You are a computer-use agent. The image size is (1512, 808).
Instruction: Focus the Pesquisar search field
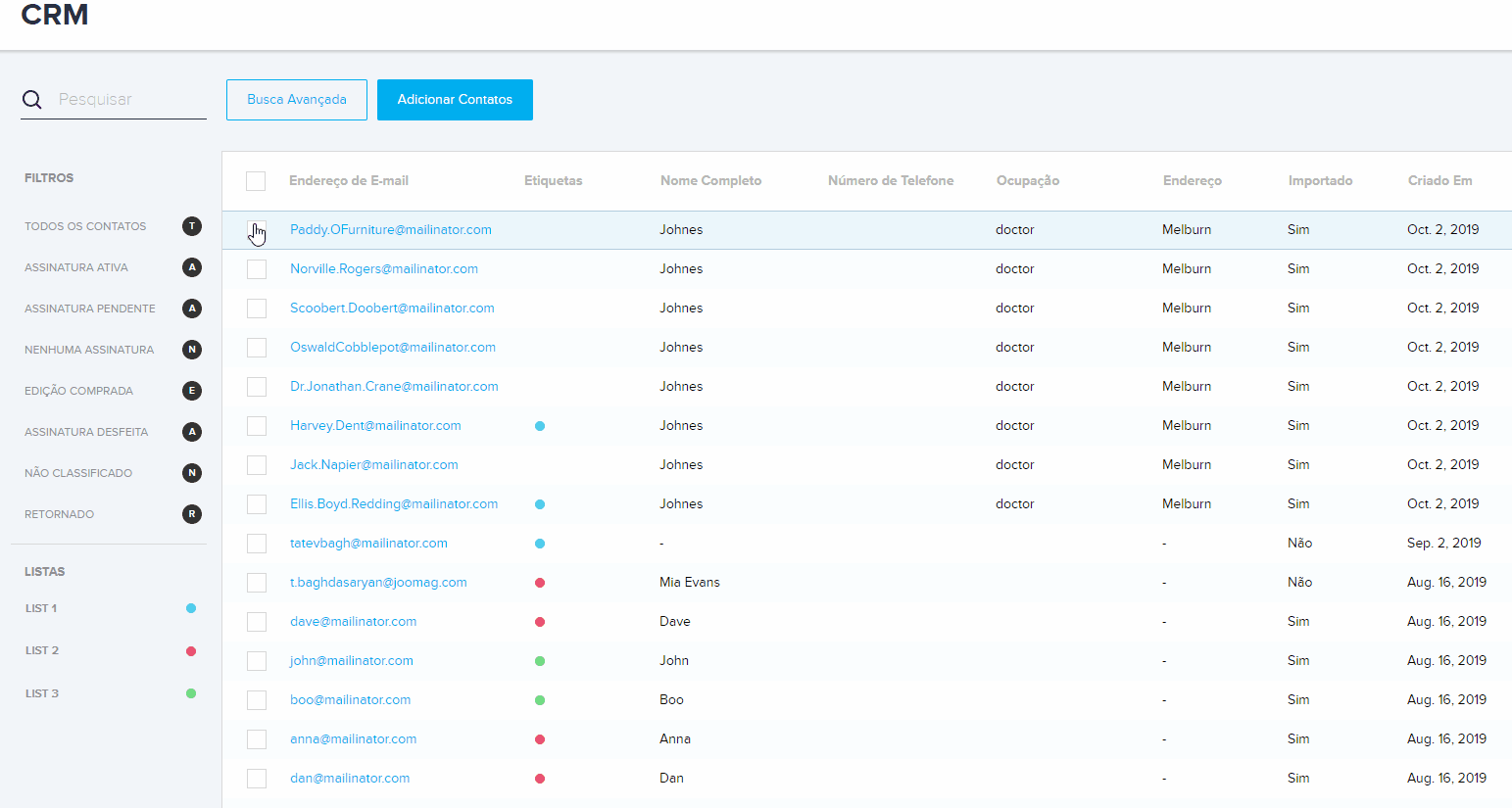coord(129,100)
